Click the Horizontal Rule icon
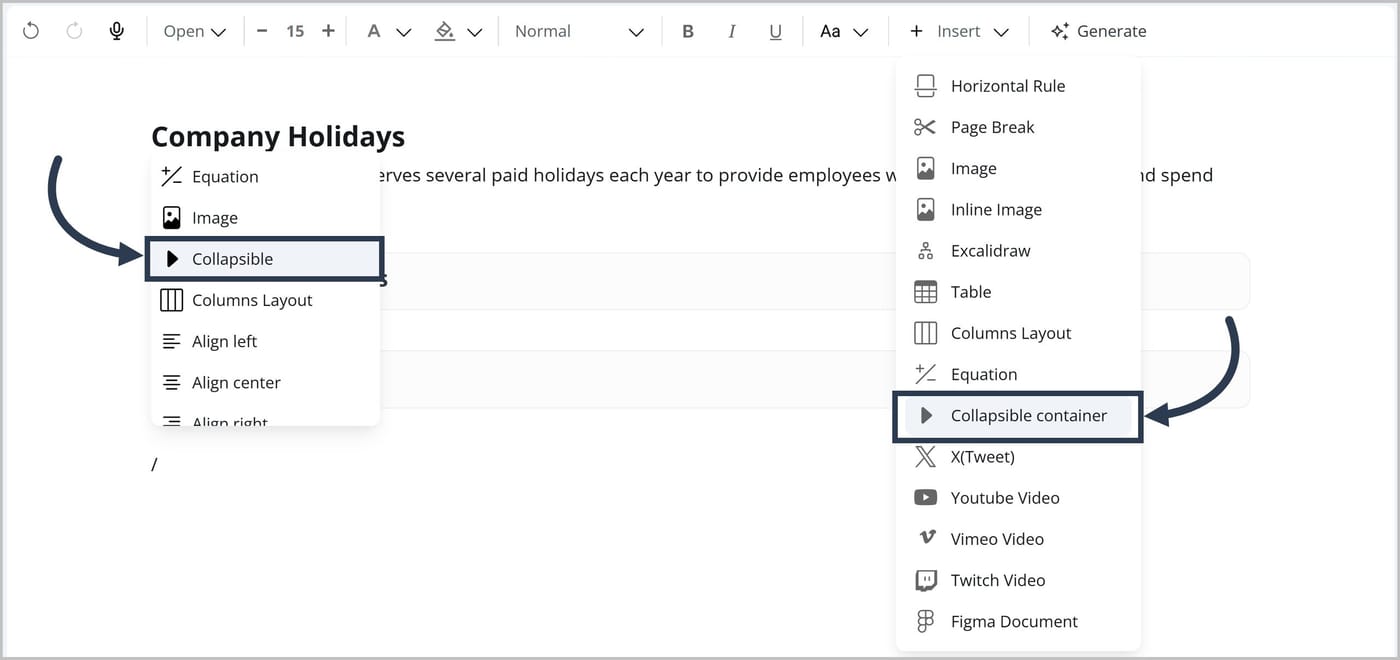 (x=926, y=86)
